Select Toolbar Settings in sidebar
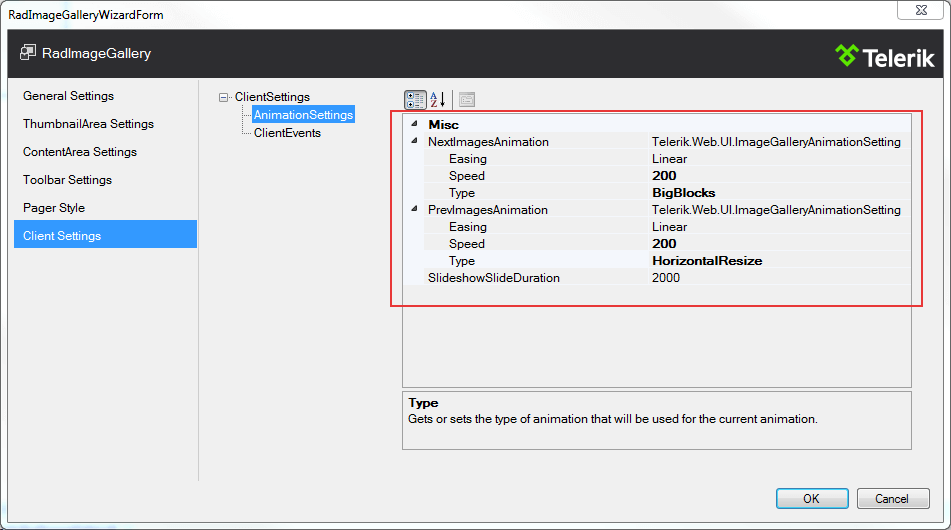This screenshot has height=530, width=951. tap(67, 180)
